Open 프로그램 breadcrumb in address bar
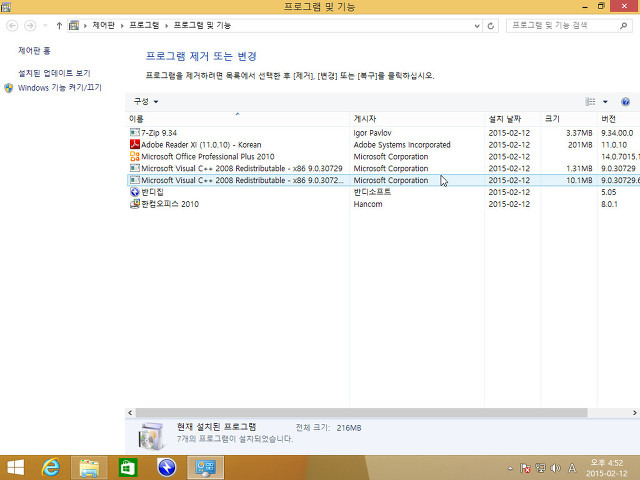Viewport: 640px width, 480px height. click(144, 25)
